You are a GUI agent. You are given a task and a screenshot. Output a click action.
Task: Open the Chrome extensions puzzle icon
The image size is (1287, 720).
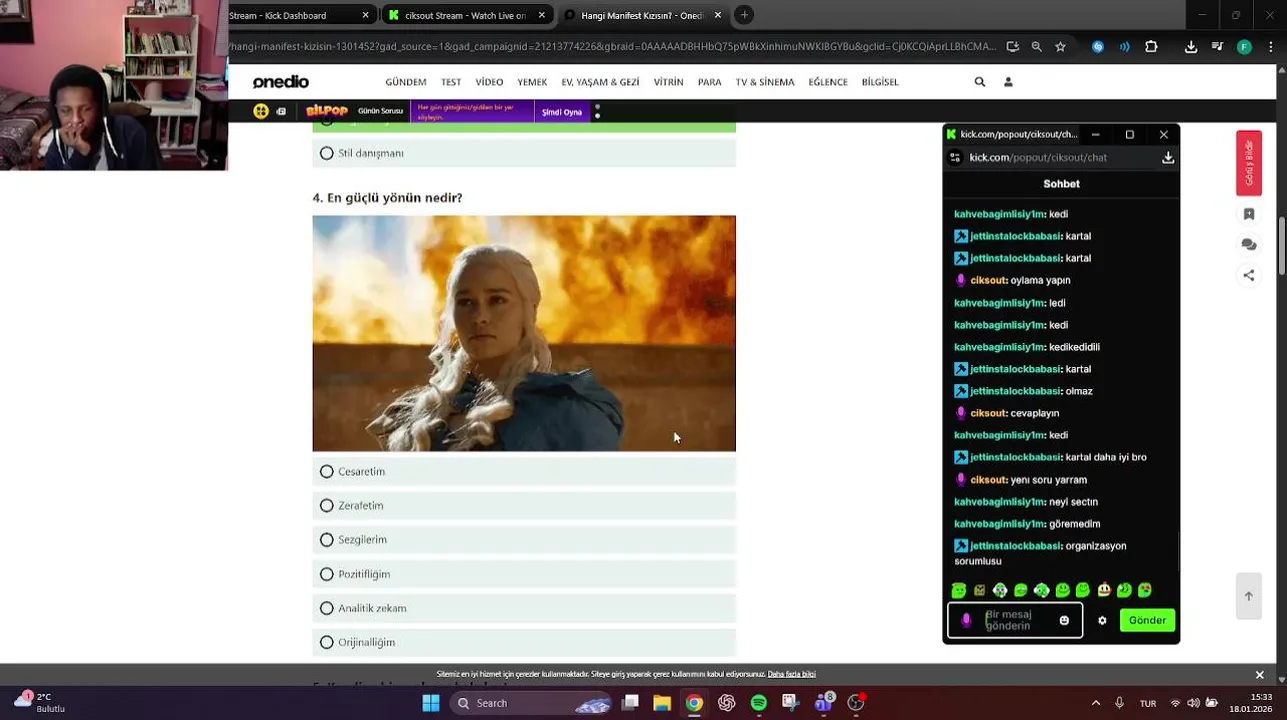pos(1151,46)
